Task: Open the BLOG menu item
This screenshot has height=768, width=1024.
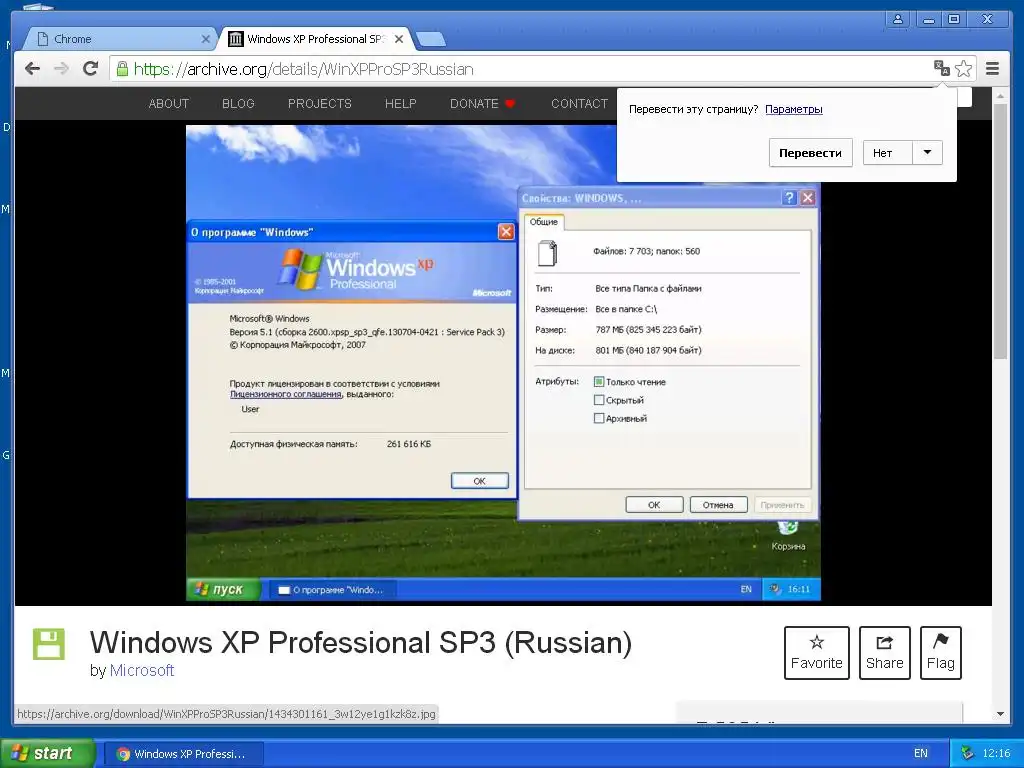Action: point(238,104)
